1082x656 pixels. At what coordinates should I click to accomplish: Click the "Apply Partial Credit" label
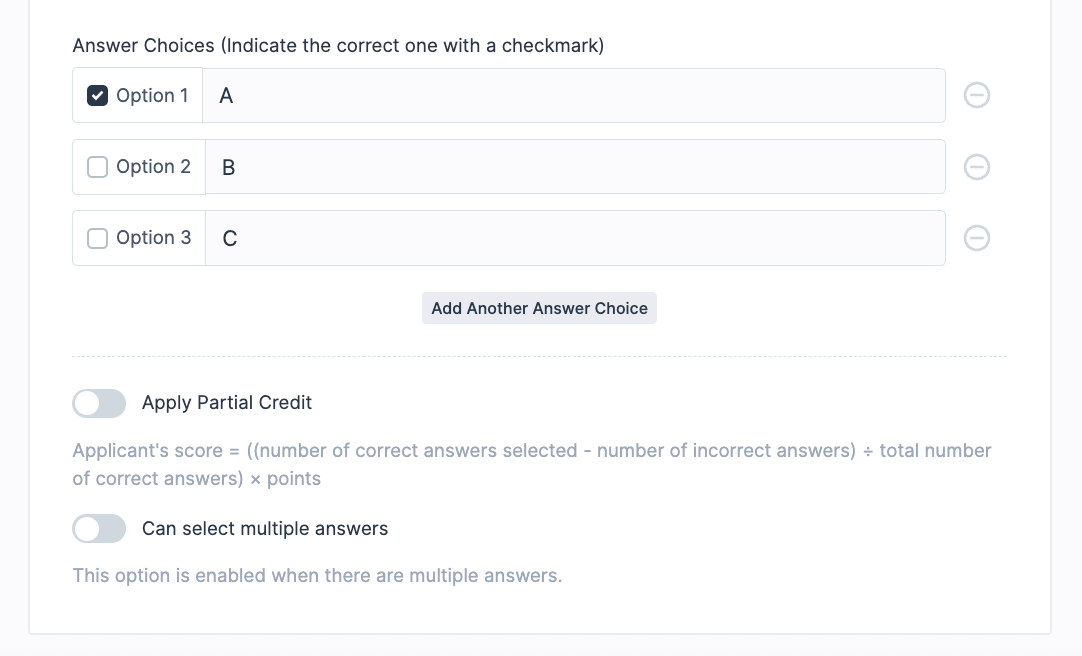[227, 403]
